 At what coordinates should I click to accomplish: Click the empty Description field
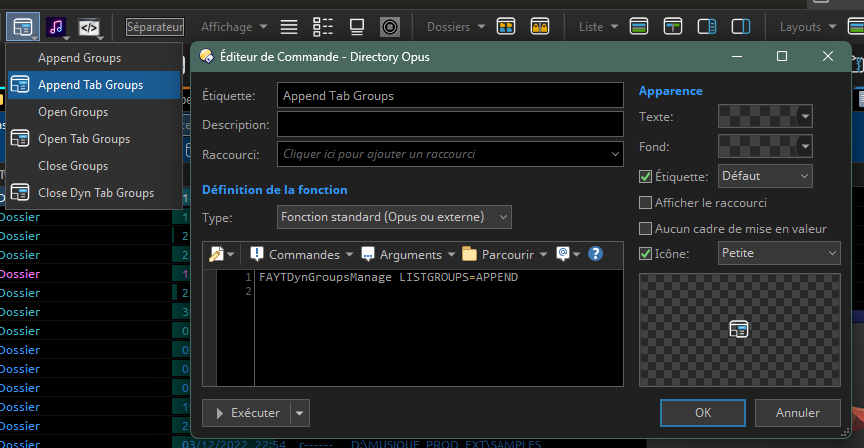[450, 125]
